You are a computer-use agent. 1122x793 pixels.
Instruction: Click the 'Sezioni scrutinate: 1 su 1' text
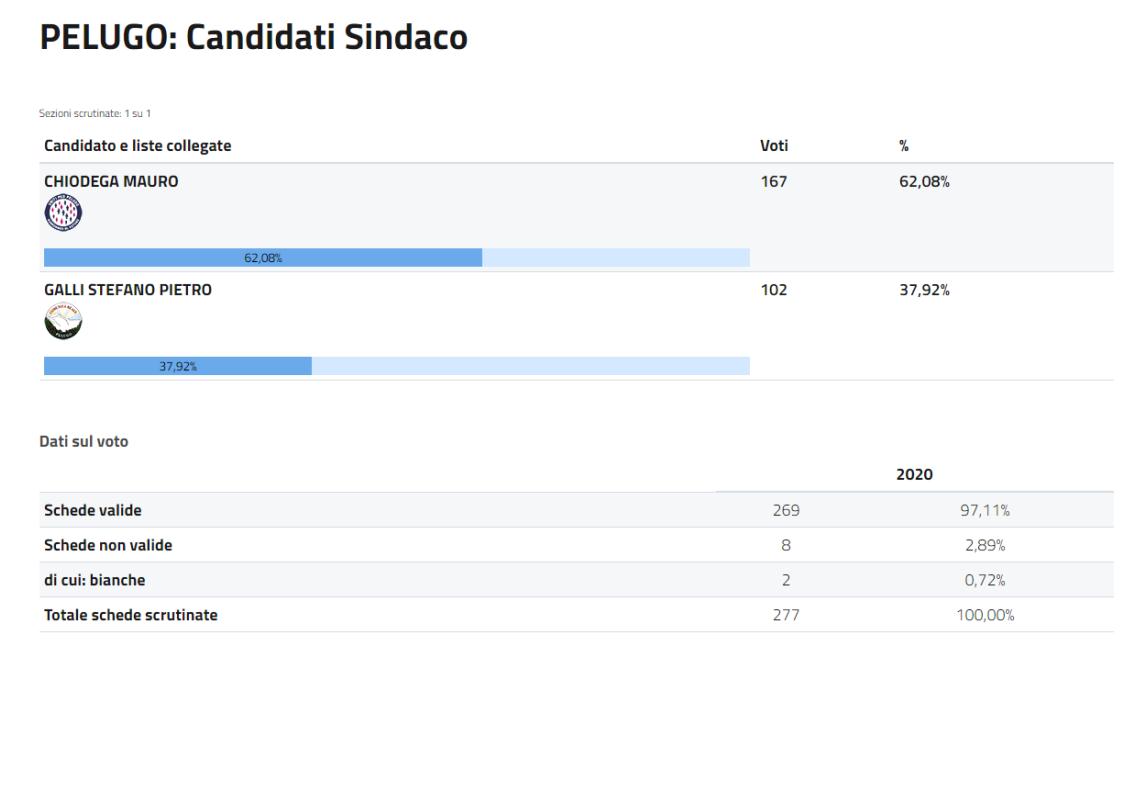coord(95,113)
